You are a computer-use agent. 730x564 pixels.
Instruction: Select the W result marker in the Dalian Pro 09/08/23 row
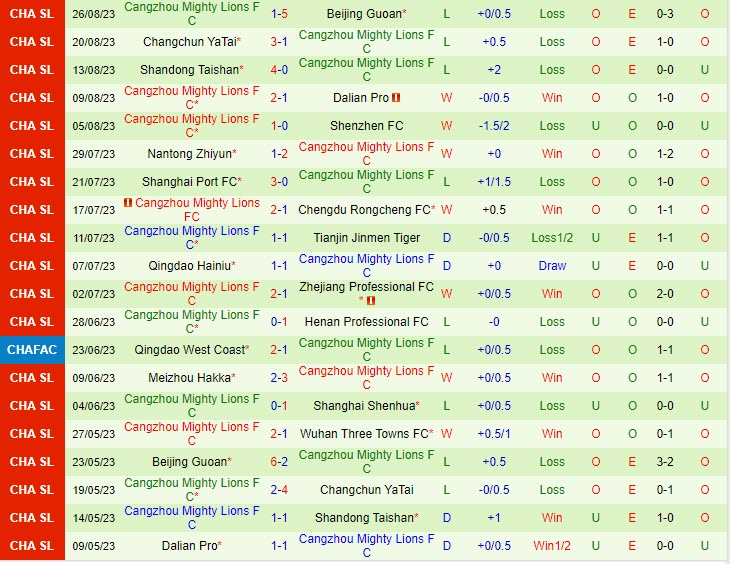pyautogui.click(x=446, y=98)
